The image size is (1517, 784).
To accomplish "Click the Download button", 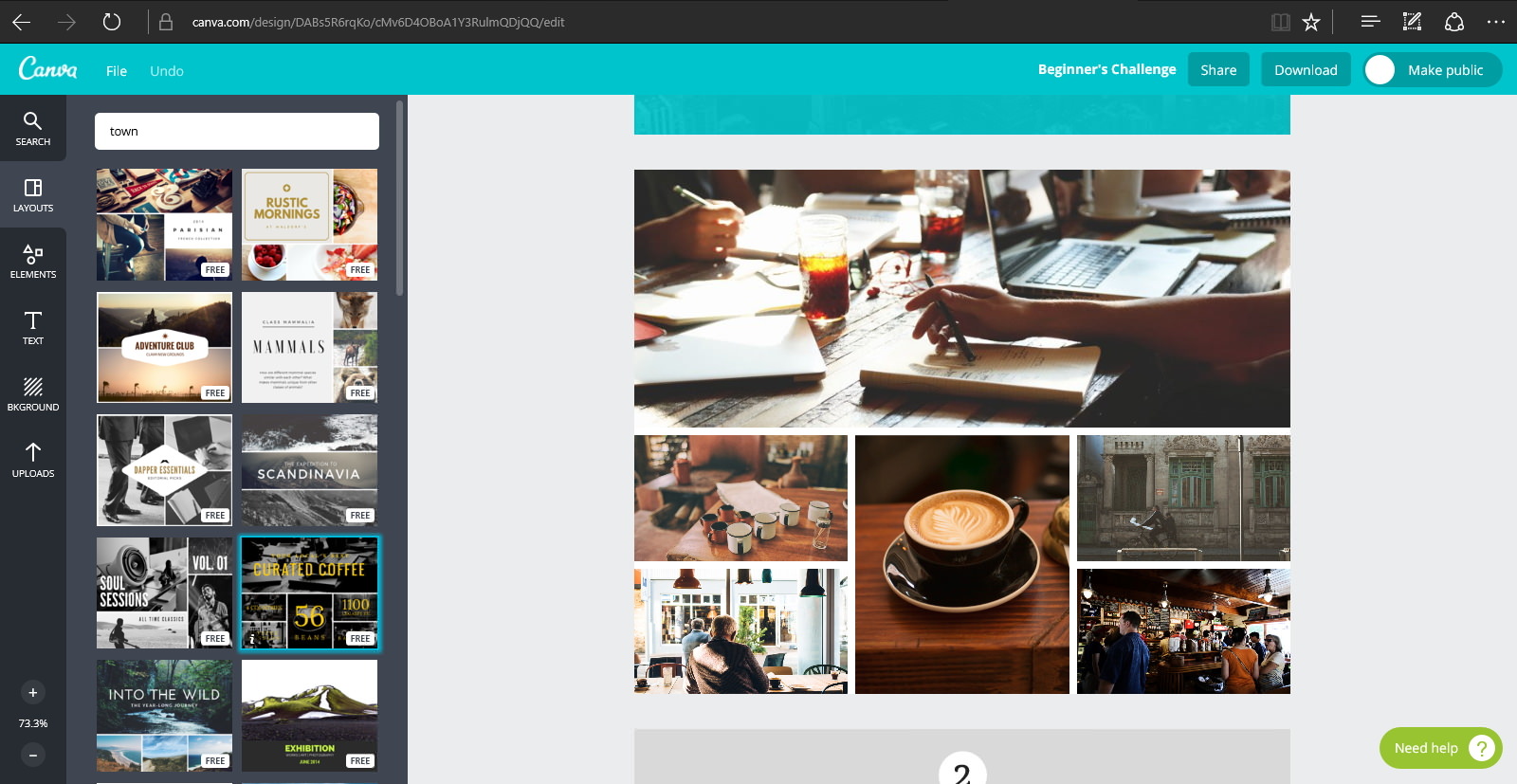I will coord(1306,70).
